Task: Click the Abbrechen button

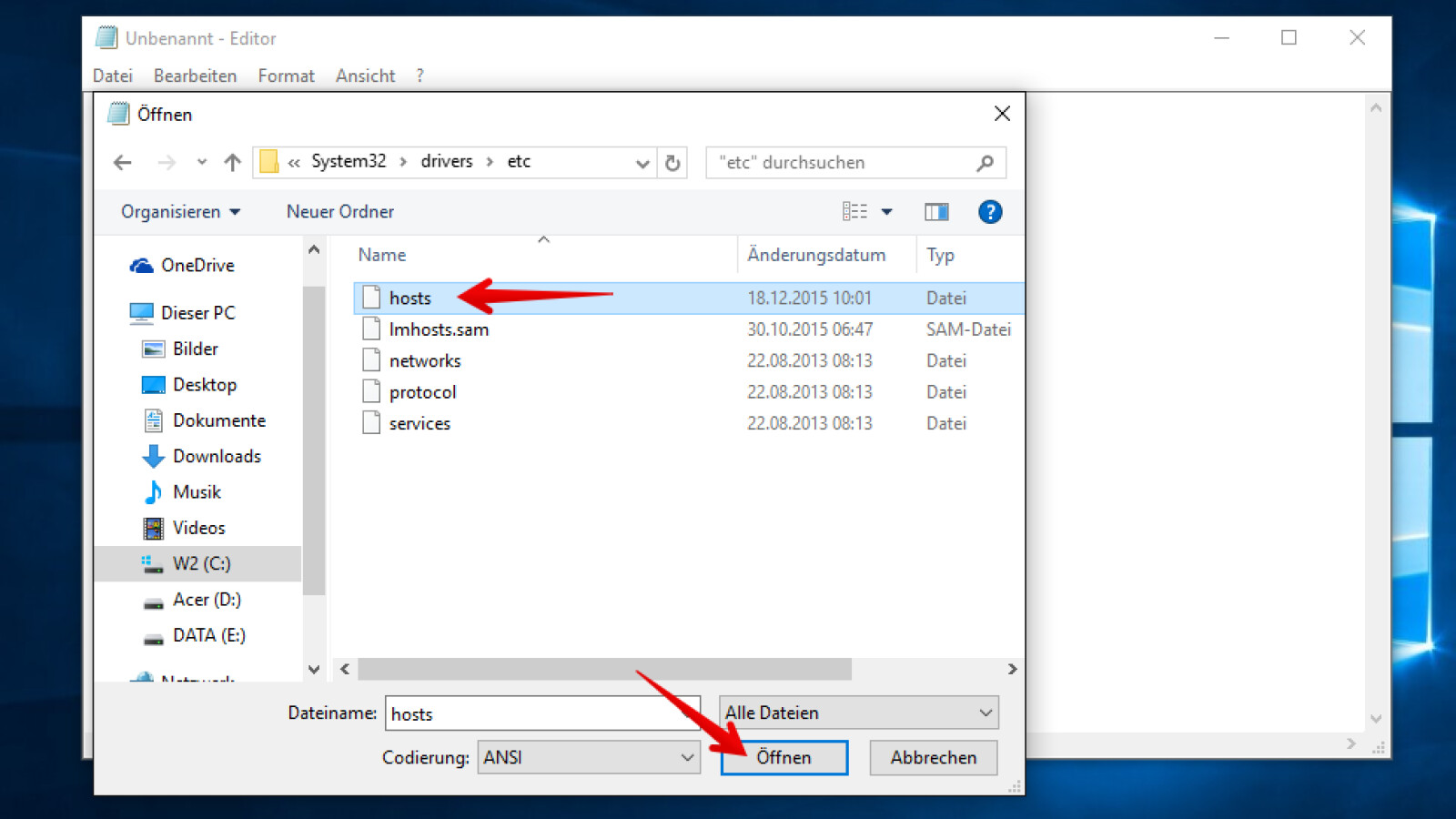Action: point(933,757)
